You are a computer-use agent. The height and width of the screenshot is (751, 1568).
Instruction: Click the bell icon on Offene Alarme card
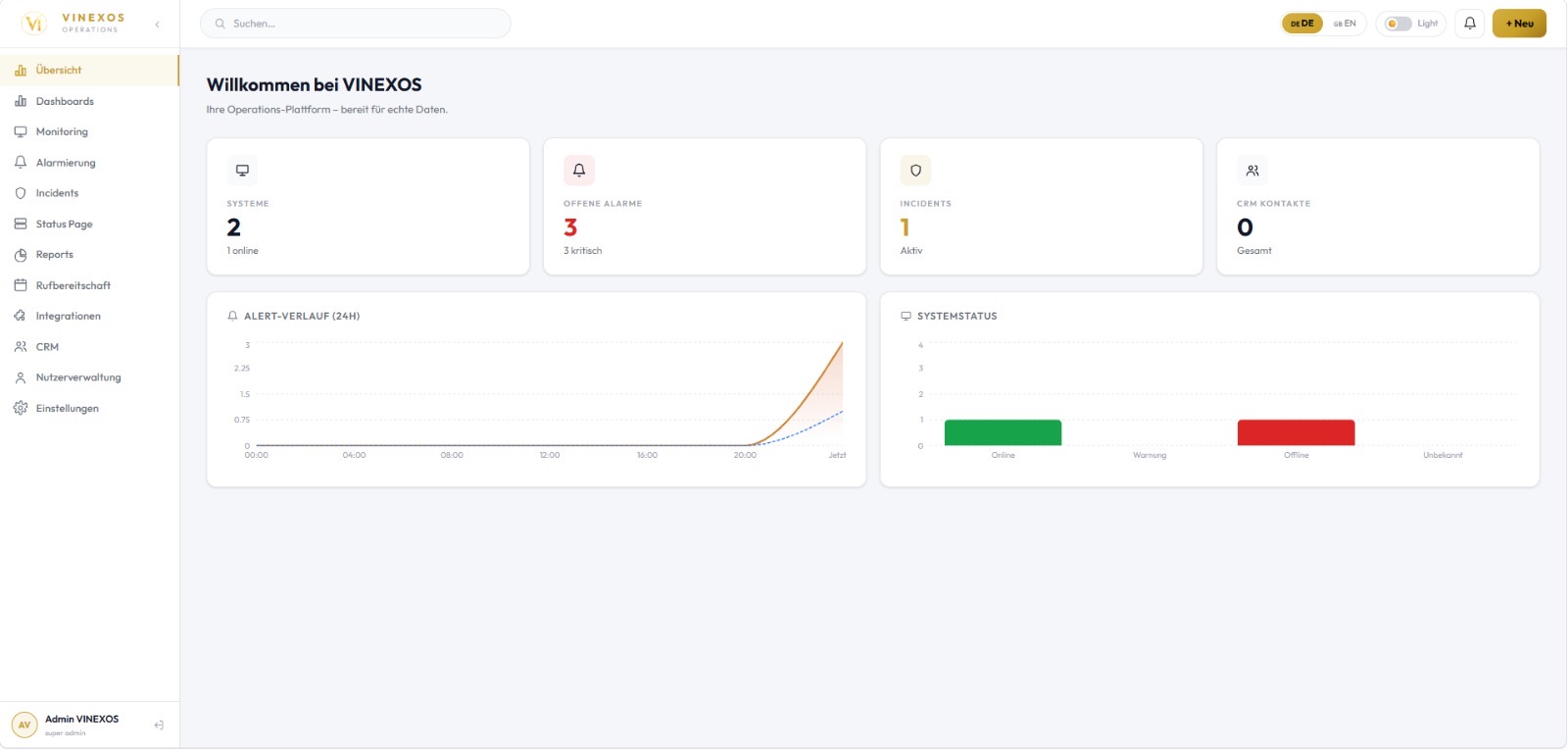pyautogui.click(x=579, y=171)
